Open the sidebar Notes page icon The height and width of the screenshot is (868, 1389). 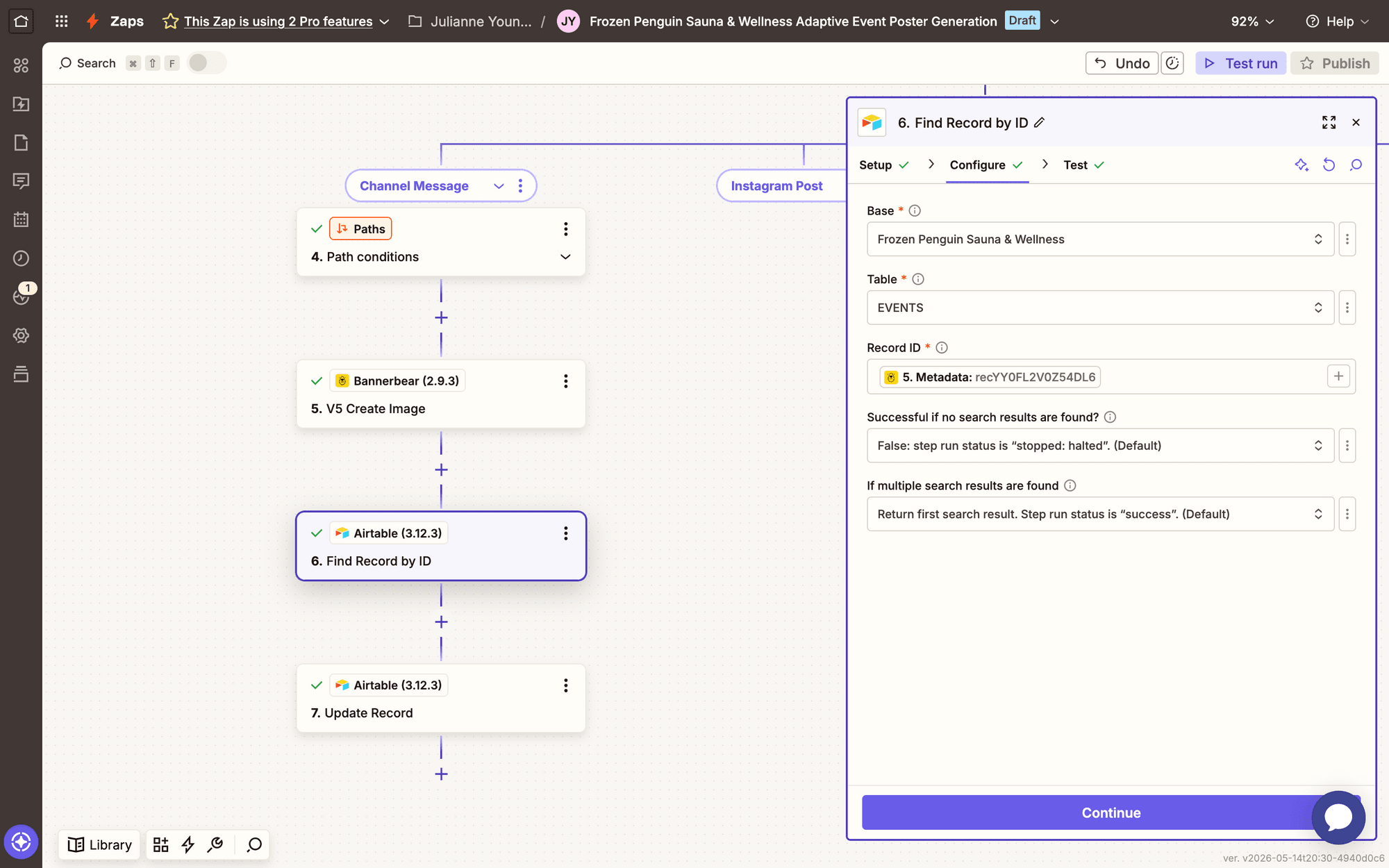pos(21,142)
